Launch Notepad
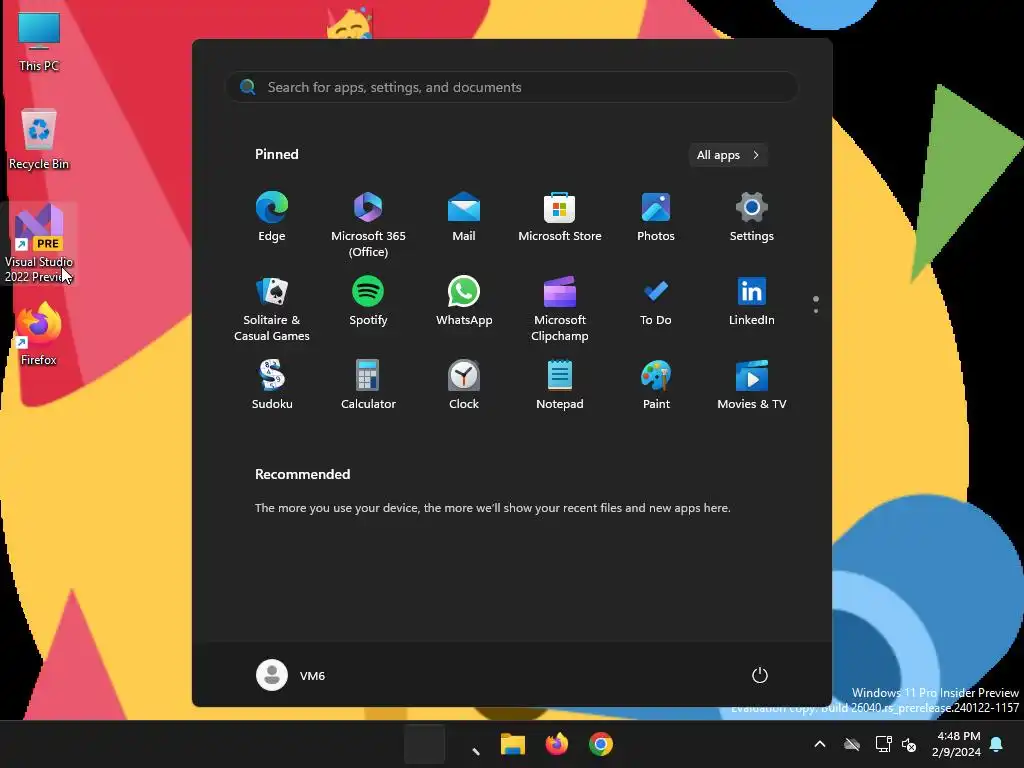Viewport: 1024px width, 768px height. [560, 385]
